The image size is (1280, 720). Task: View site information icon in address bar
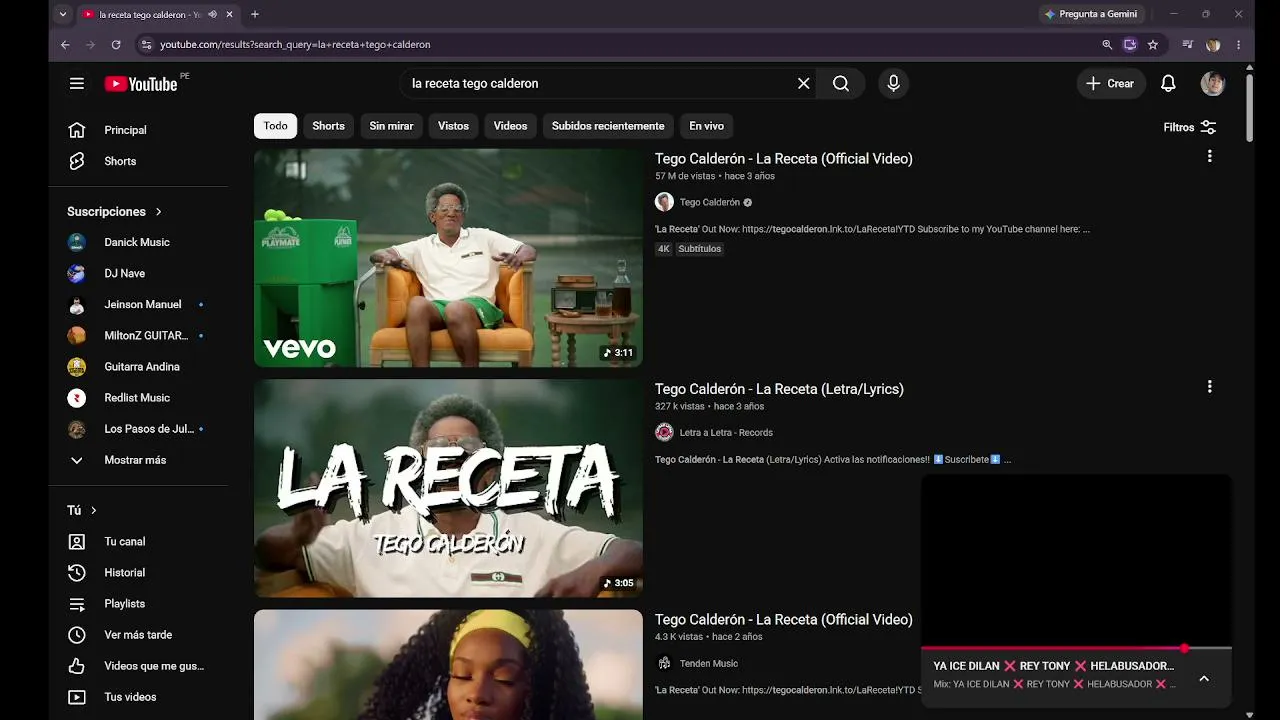pos(146,45)
